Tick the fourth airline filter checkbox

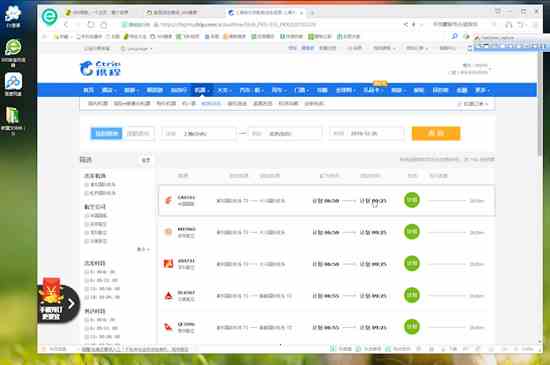pyautogui.click(x=86, y=241)
